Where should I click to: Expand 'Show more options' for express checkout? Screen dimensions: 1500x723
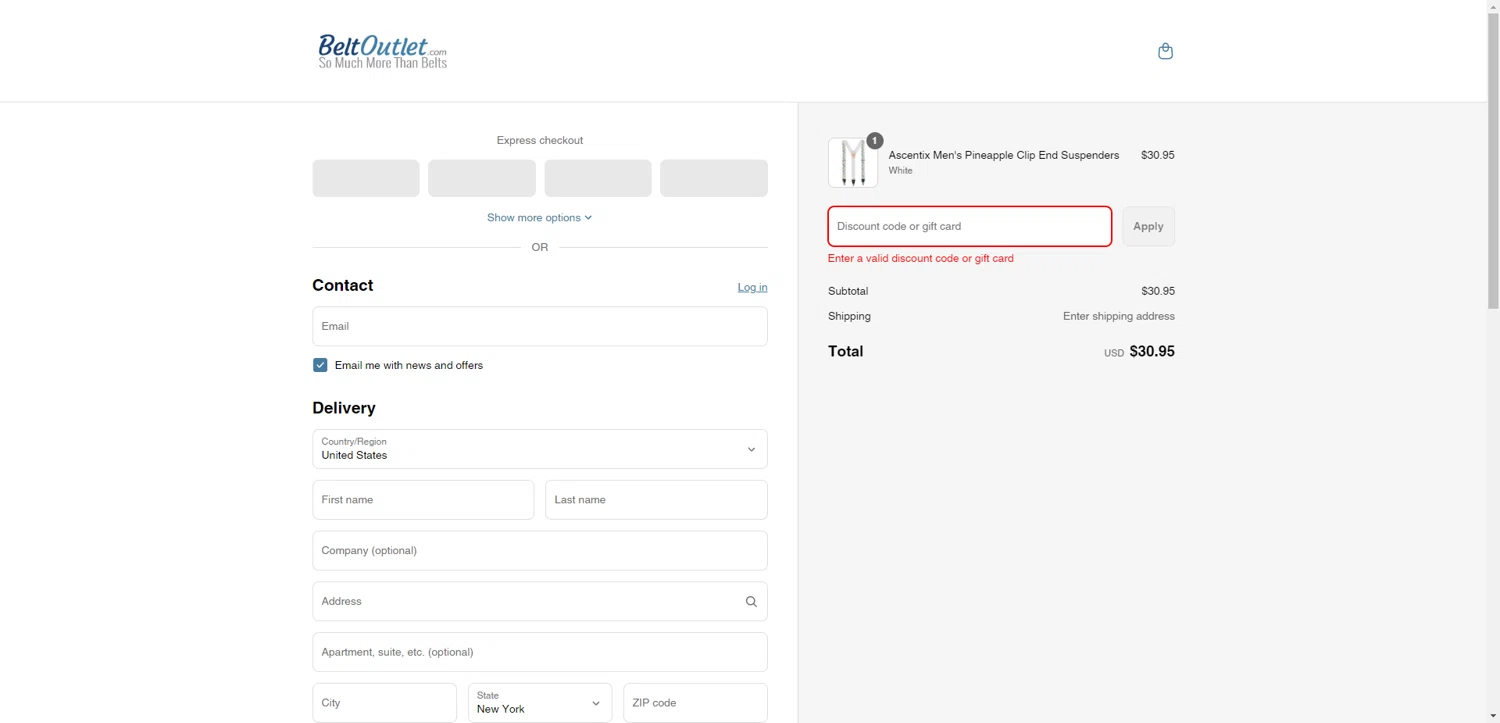[x=540, y=218]
